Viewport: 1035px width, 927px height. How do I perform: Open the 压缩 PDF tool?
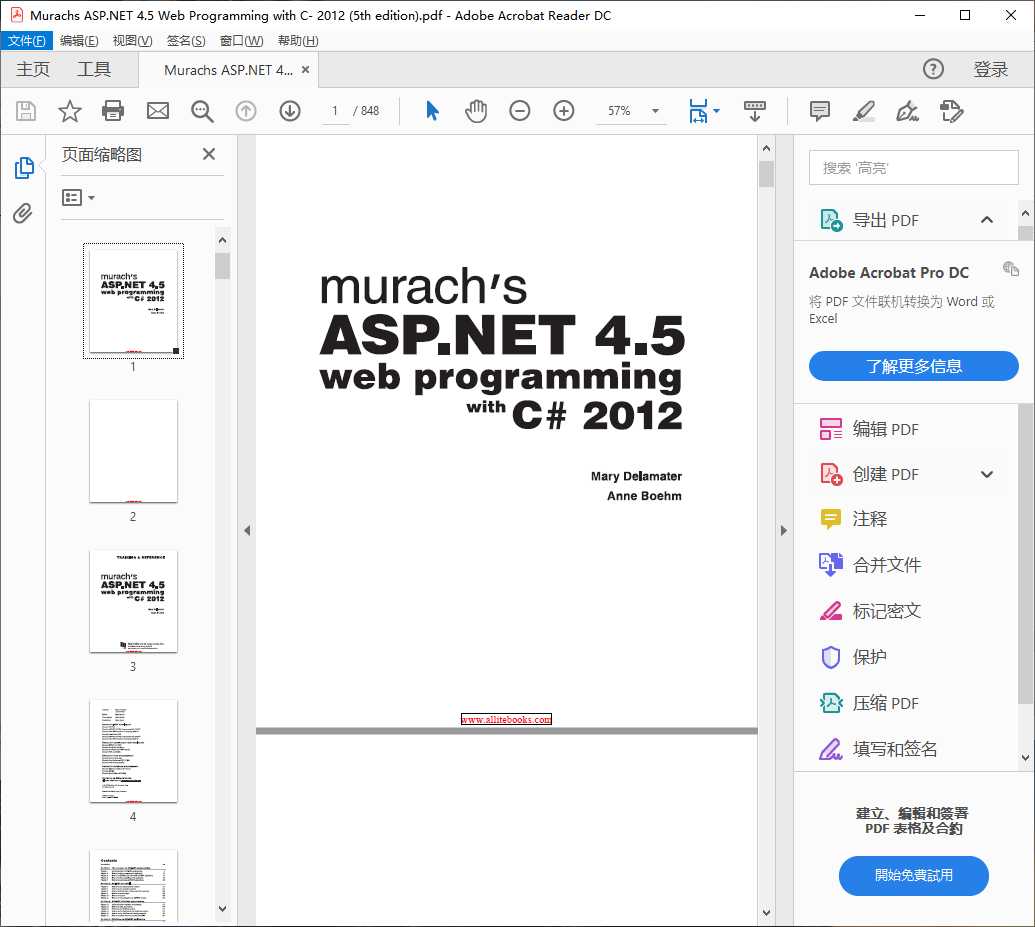click(887, 702)
